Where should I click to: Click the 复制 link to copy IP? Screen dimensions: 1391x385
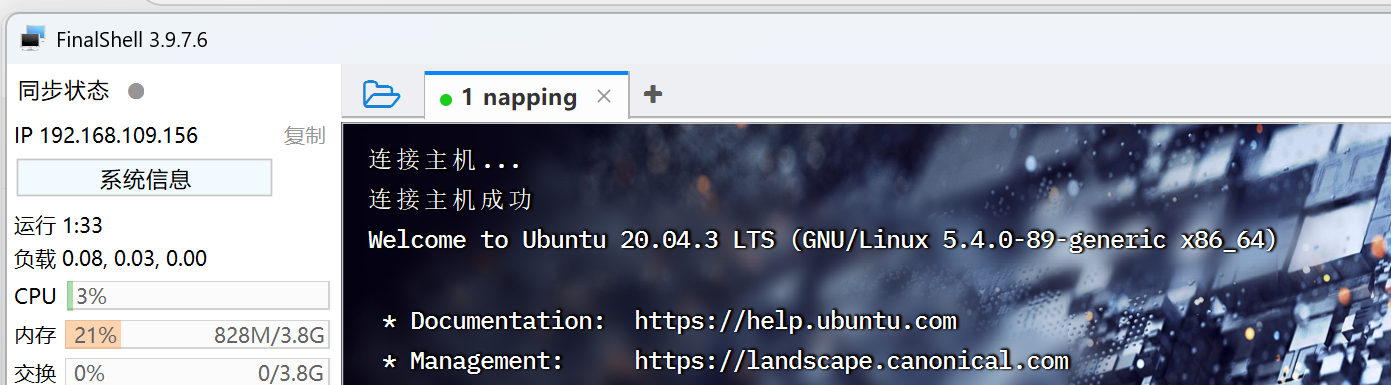point(304,136)
